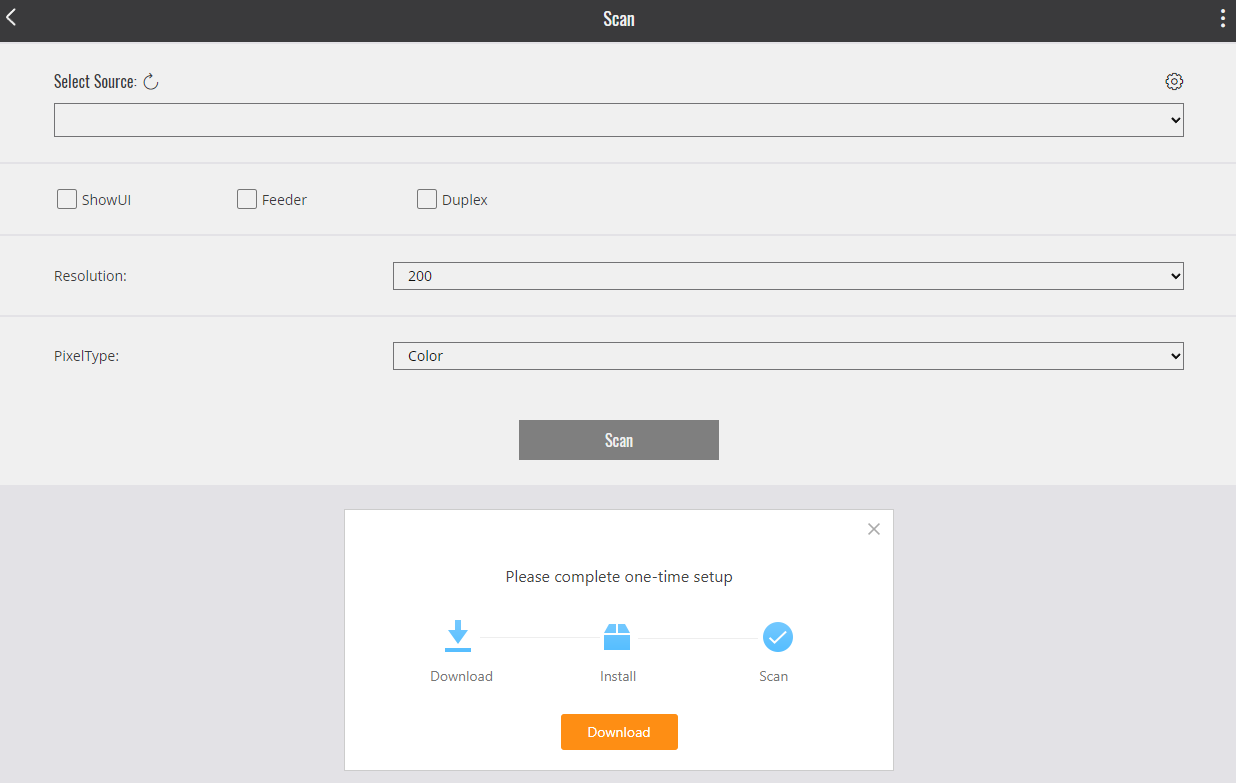Click the blue checkmark Scan step icon
Viewport: 1236px width, 783px height.
click(777, 637)
